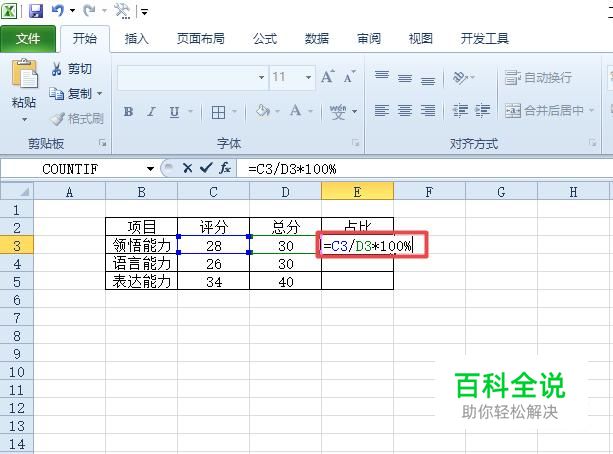
Task: Open customize quick access toolbar dropdown
Action: [x=144, y=12]
